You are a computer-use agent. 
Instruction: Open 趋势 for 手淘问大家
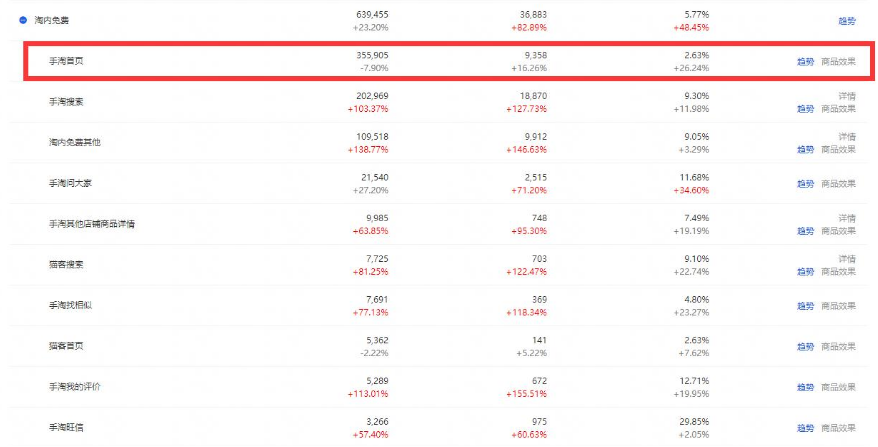tap(805, 184)
